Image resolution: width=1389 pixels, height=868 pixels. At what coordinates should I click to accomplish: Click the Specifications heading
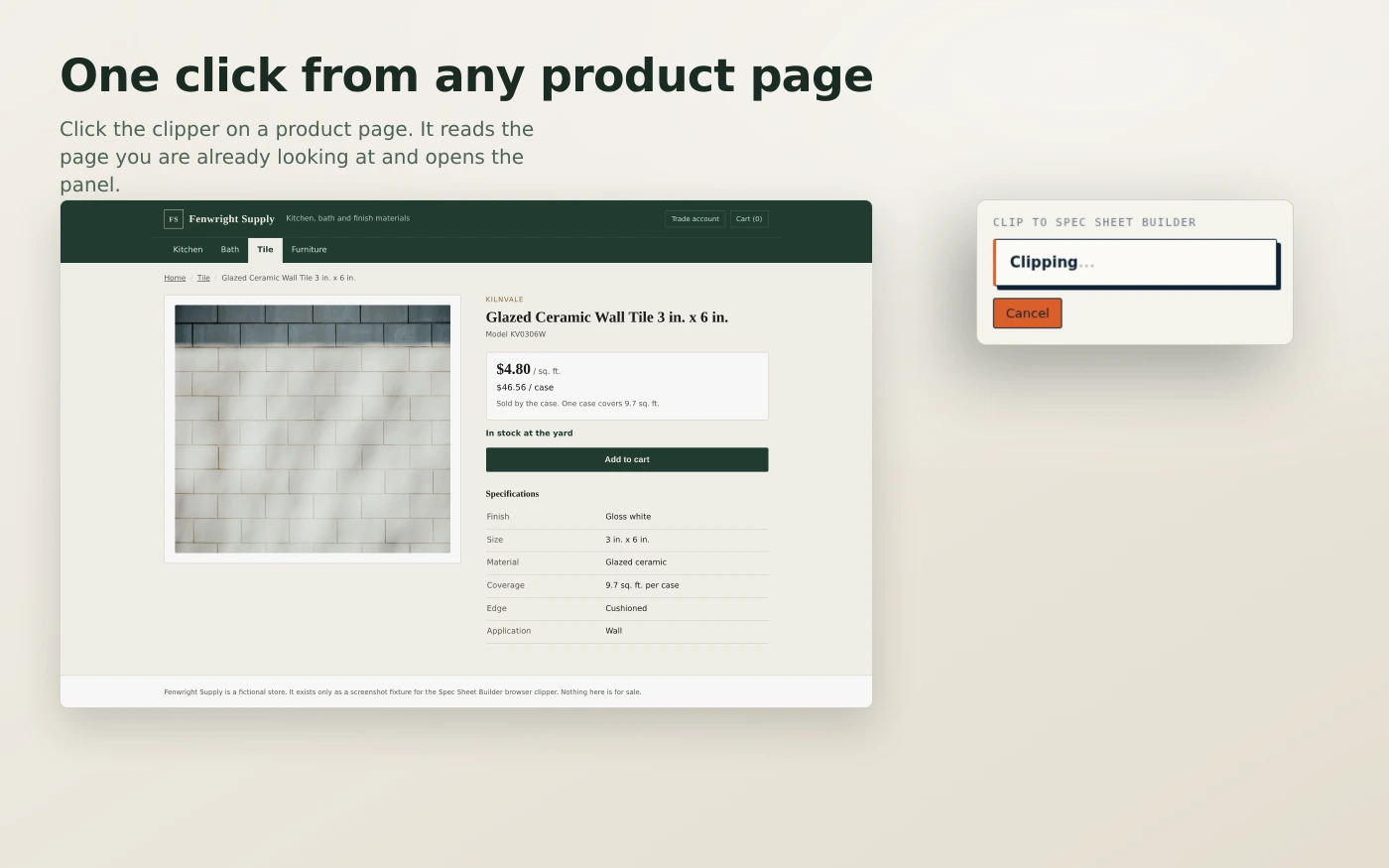pos(512,494)
